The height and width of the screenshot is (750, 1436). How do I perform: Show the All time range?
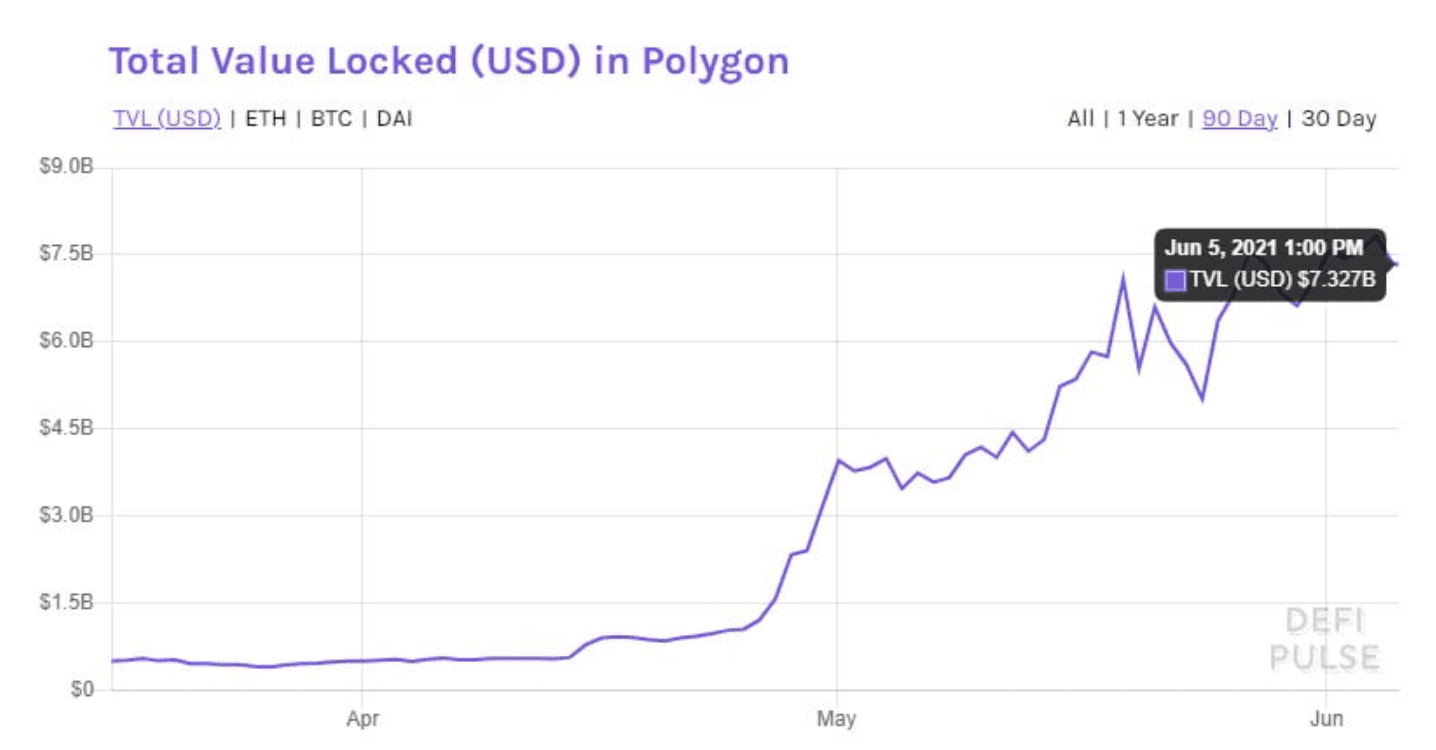point(1081,118)
